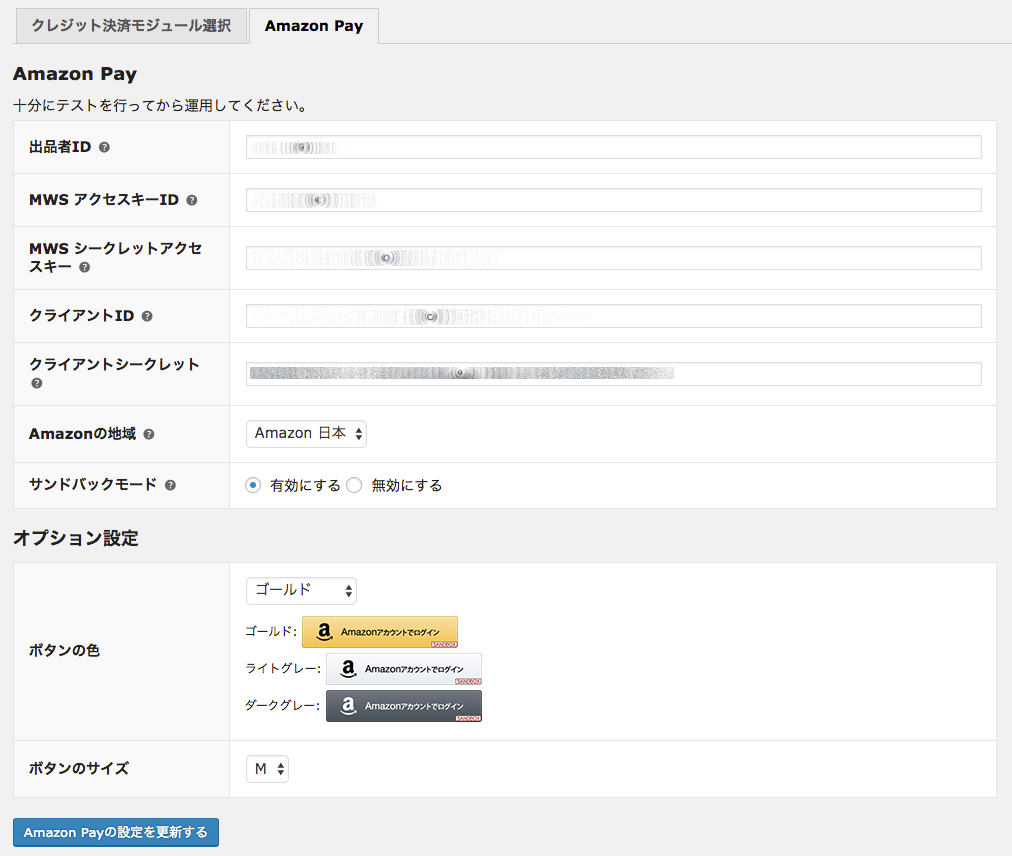Select 有効にする radio for sandbox mode

(253, 485)
